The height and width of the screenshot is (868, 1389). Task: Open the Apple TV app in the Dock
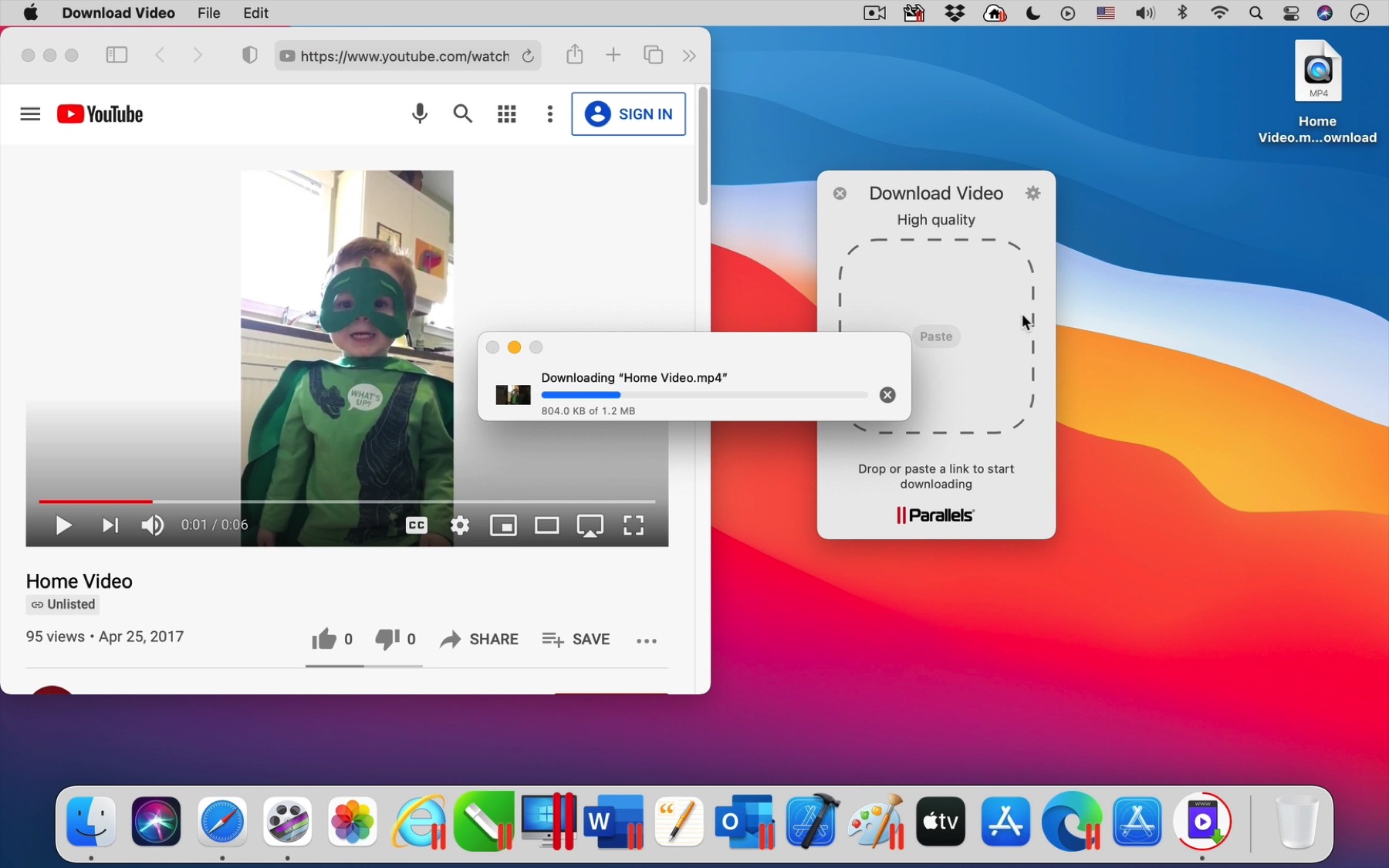click(x=940, y=821)
